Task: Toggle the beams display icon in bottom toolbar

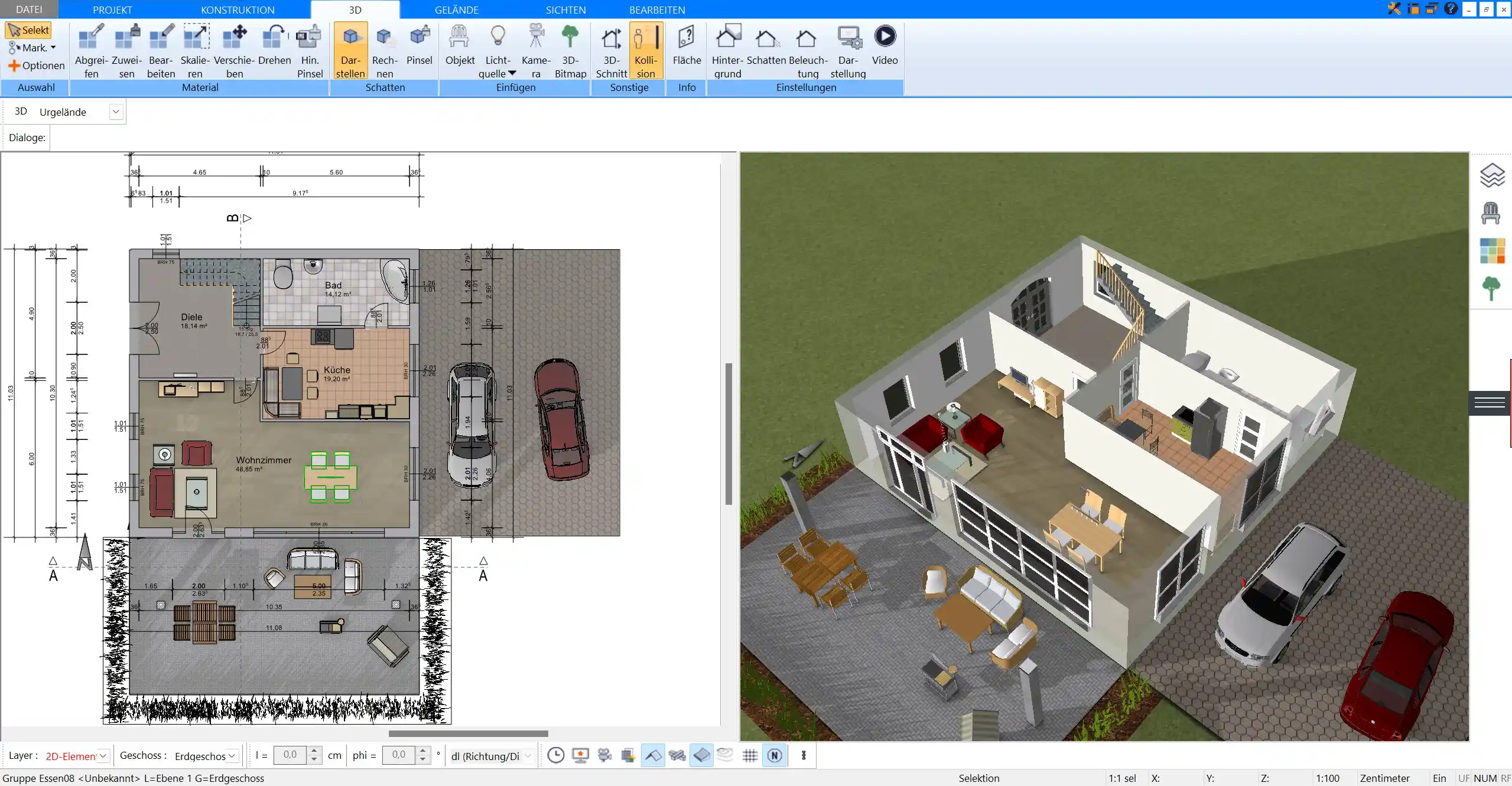Action: (677, 755)
